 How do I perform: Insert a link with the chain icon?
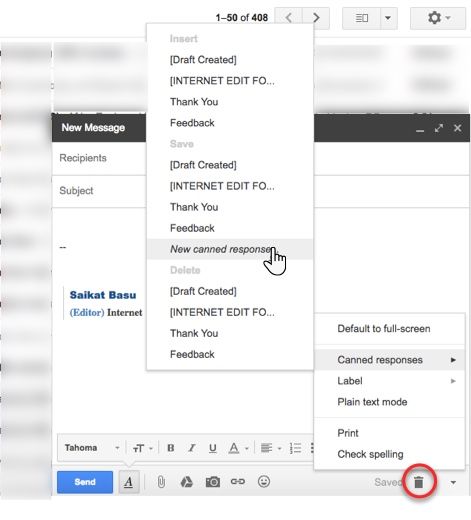click(x=238, y=482)
